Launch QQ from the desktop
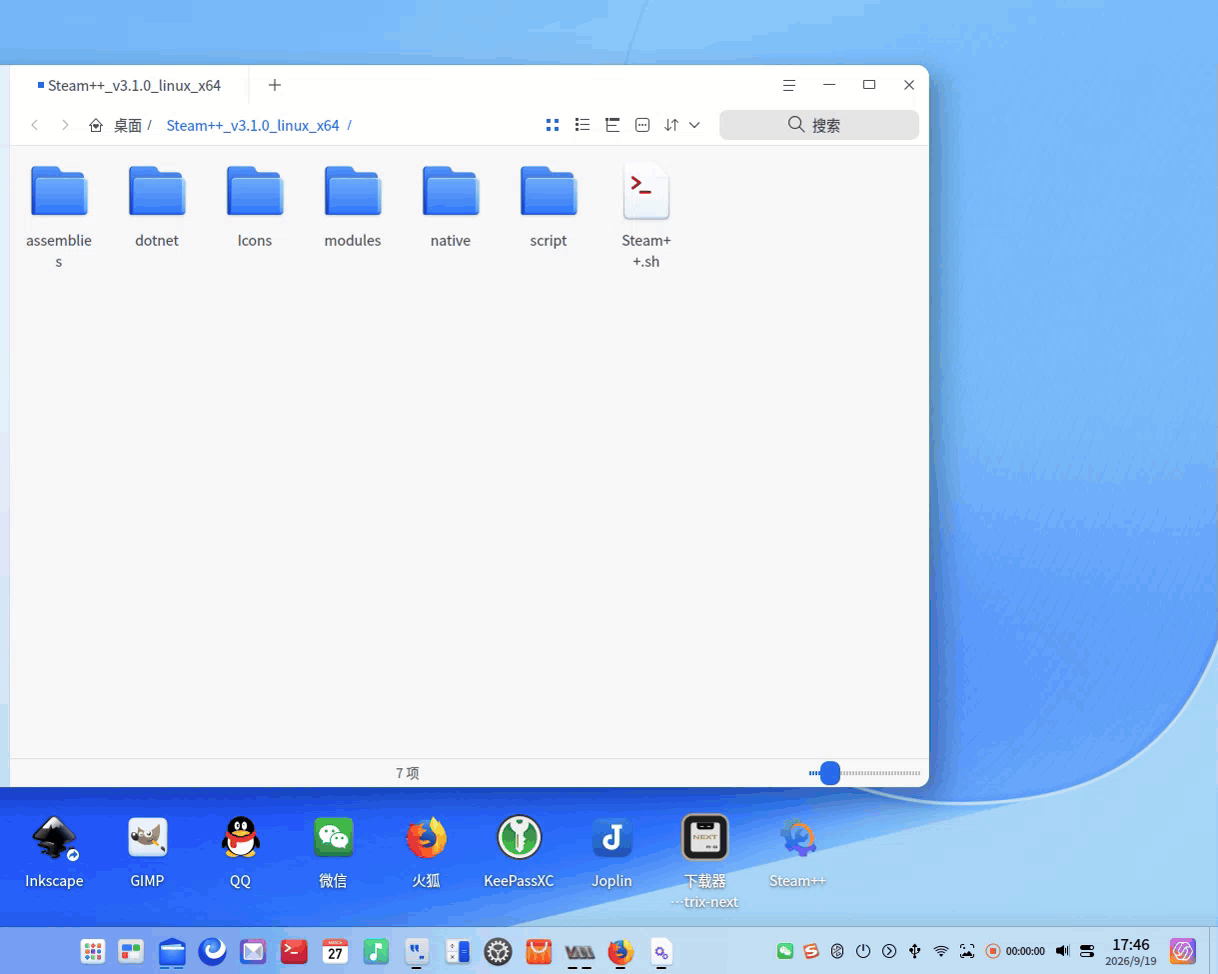This screenshot has height=974, width=1218. pos(240,852)
